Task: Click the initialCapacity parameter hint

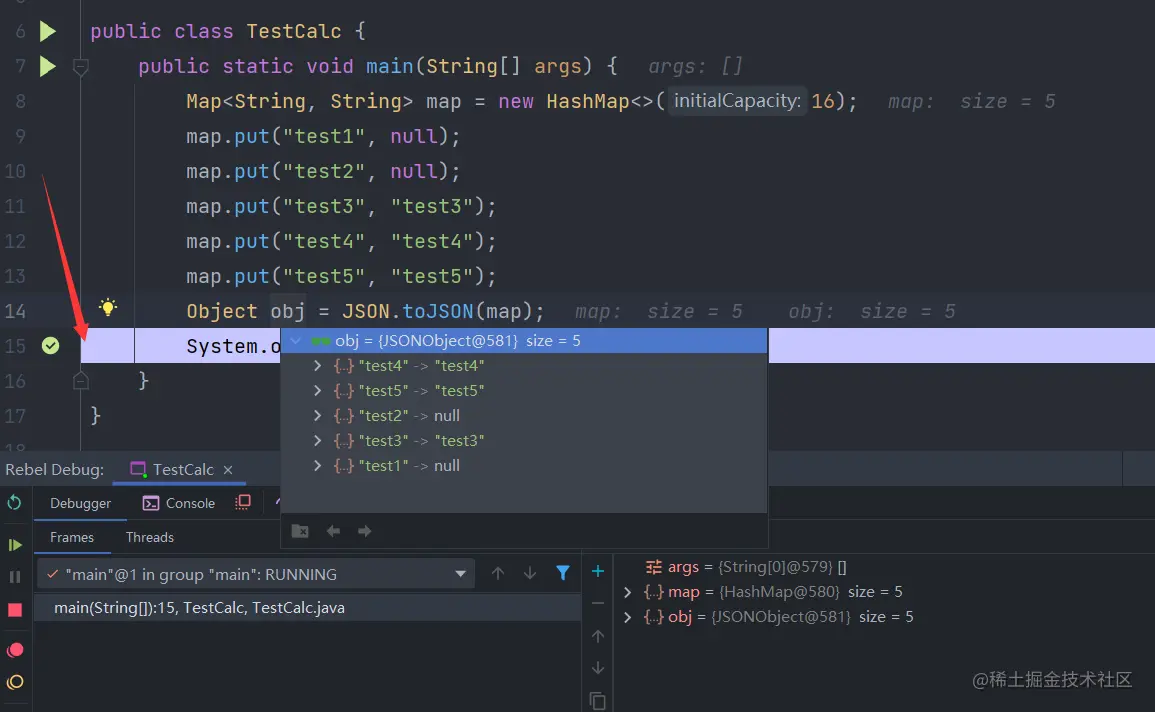Action: tap(737, 101)
